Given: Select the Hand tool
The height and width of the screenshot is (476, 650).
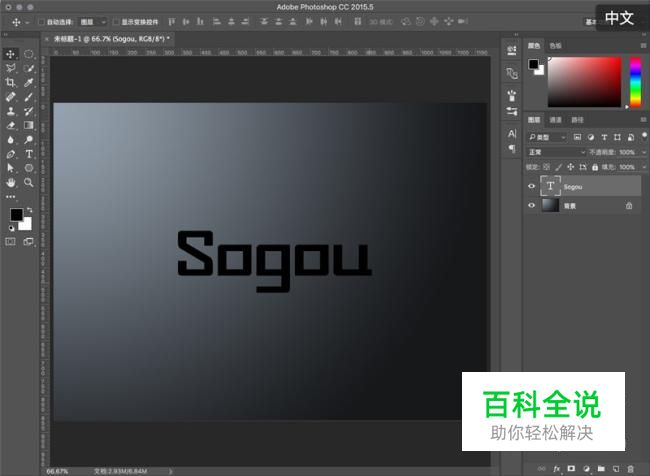Looking at the screenshot, I should coord(10,182).
